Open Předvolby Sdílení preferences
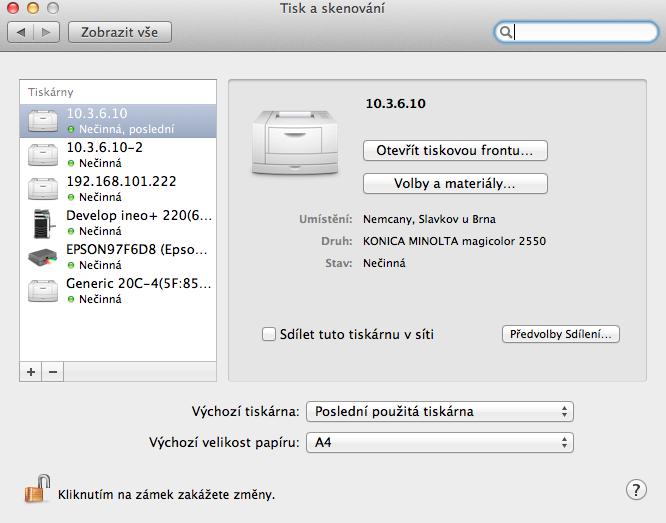The image size is (666, 523). (561, 334)
